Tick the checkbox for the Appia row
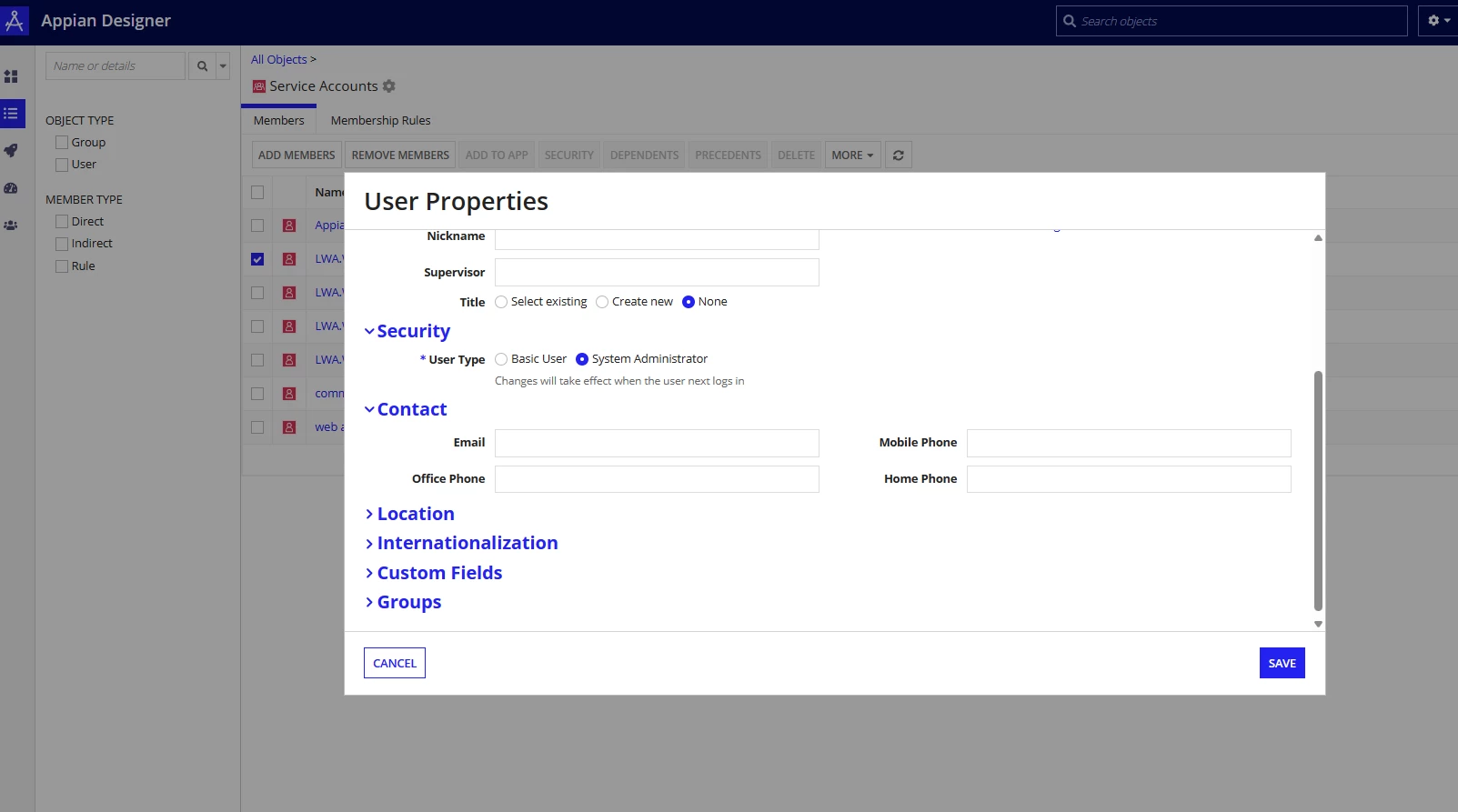 point(257,226)
